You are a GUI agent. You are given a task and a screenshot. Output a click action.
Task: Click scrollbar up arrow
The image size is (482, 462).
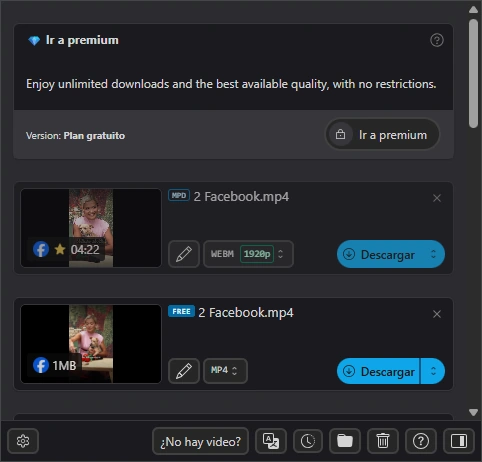pos(473,9)
